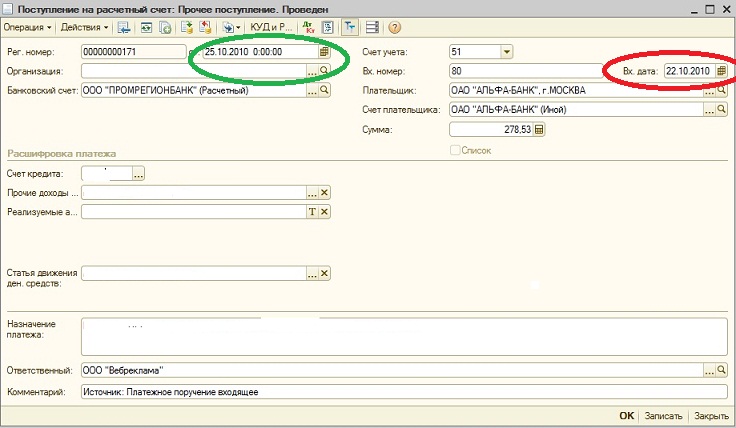Click magnifier icon next to Организация field

(324, 71)
